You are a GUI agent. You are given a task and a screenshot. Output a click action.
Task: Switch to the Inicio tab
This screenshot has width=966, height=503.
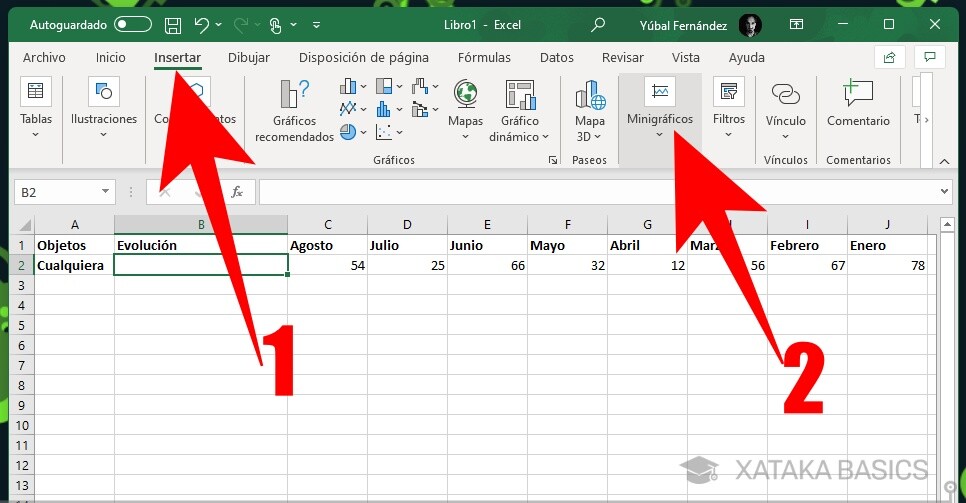click(110, 57)
